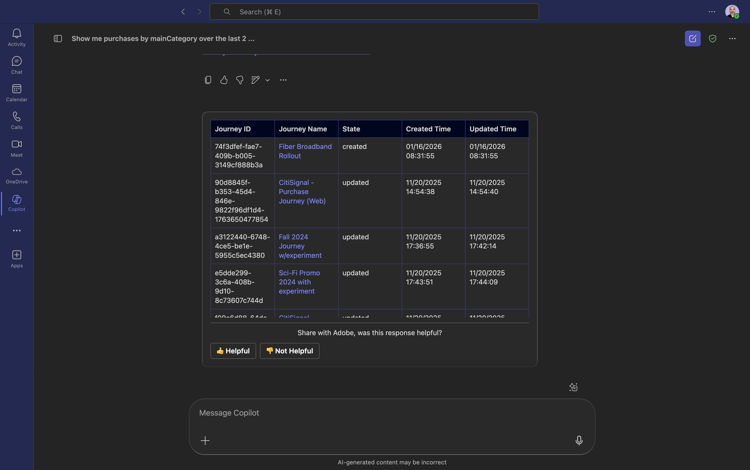The height and width of the screenshot is (470, 750).
Task: Click the search bar
Action: click(374, 11)
